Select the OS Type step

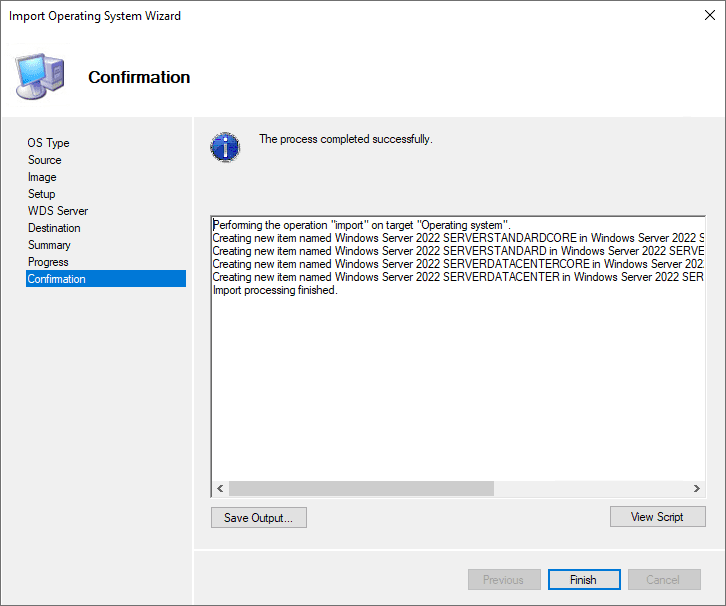[49, 143]
